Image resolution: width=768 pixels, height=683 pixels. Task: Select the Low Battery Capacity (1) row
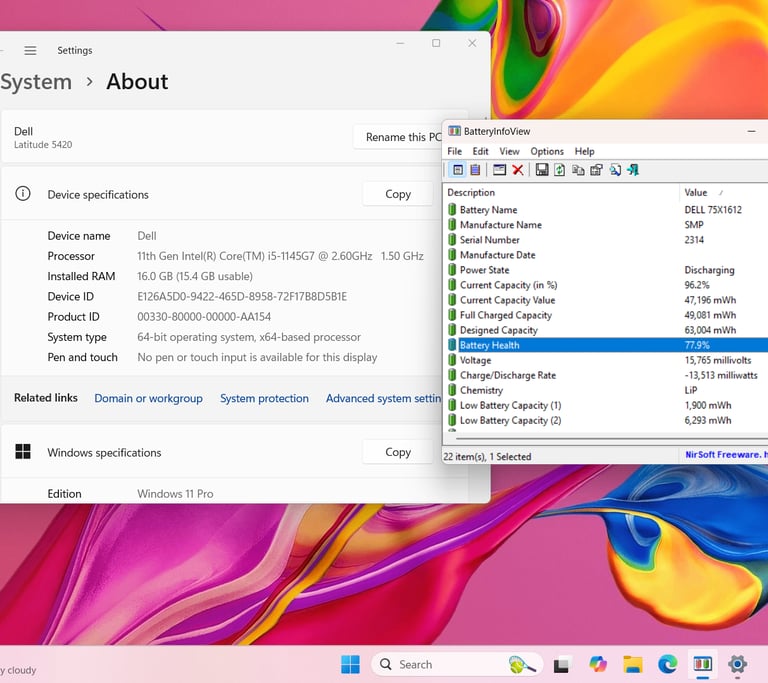pyautogui.click(x=606, y=405)
